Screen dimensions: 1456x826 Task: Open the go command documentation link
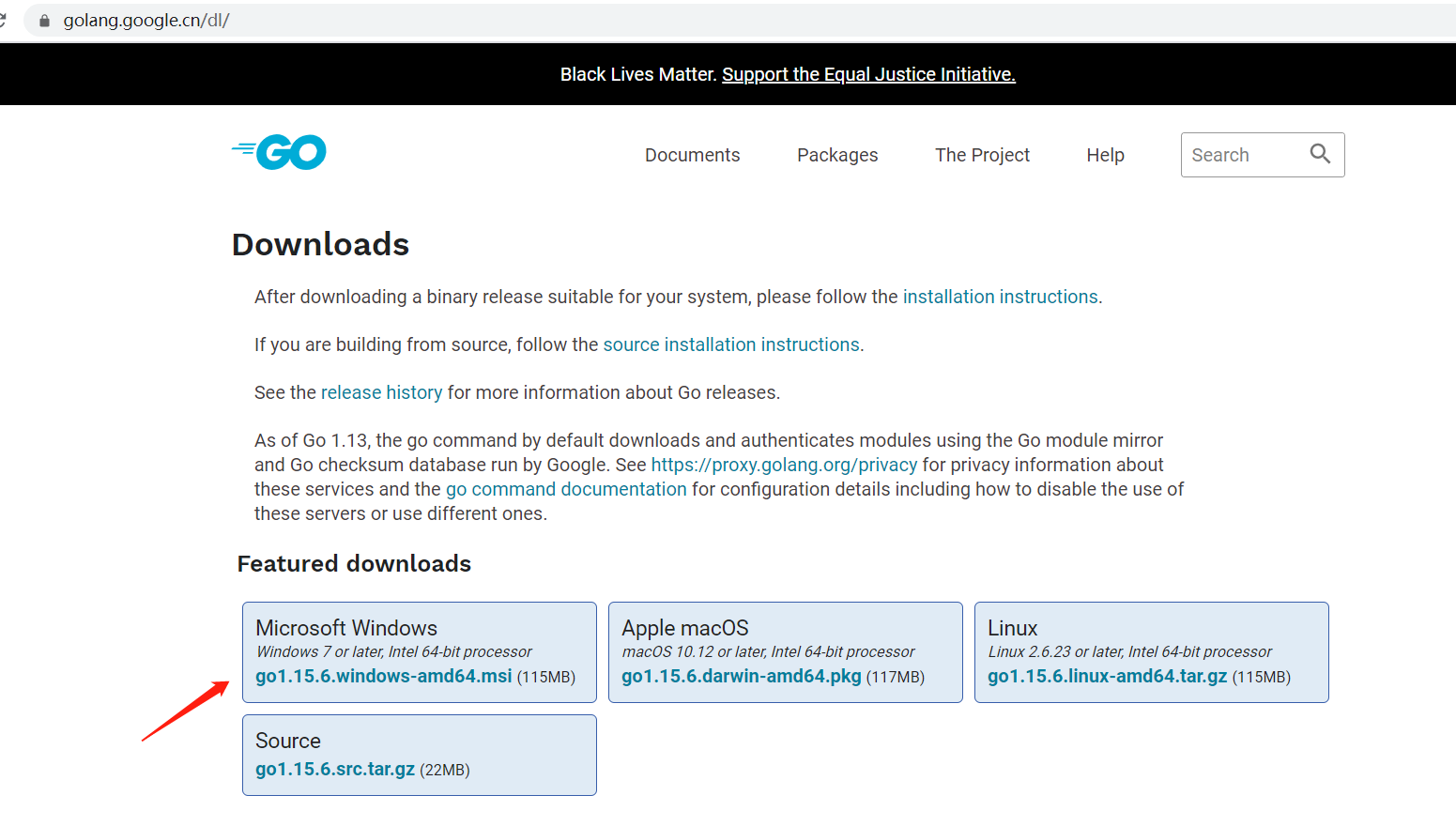[x=566, y=489]
